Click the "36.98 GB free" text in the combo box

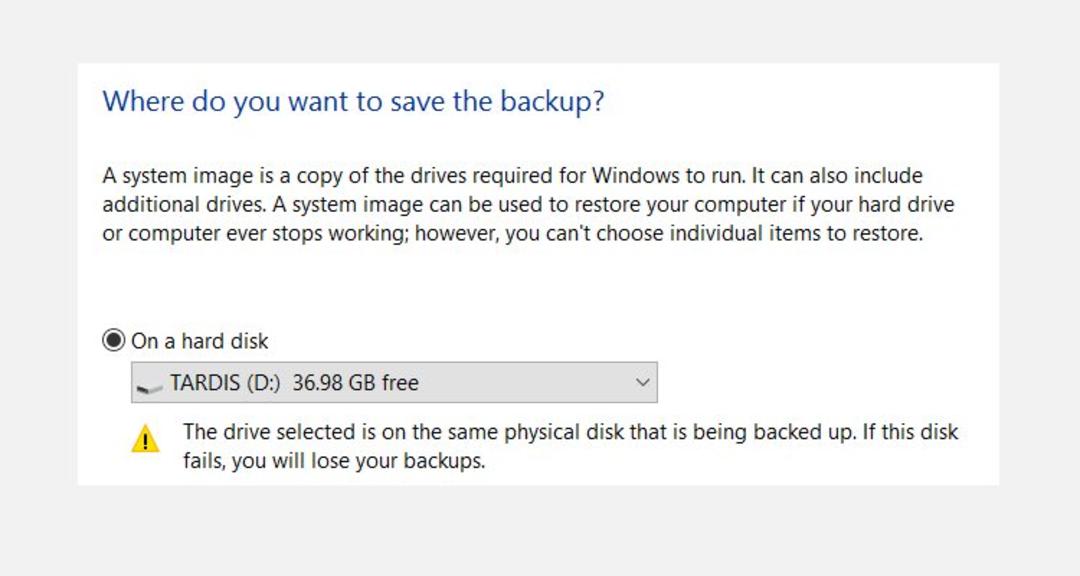355,382
